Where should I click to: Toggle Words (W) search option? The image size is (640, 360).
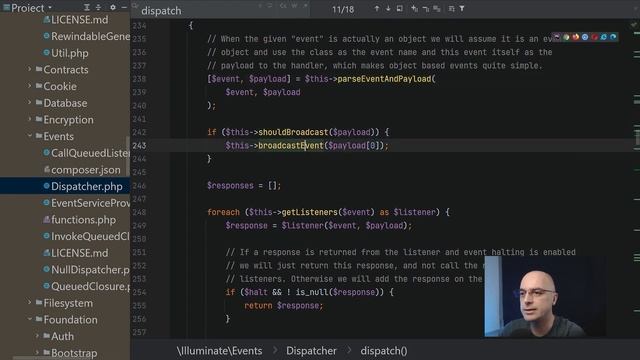tap(294, 6)
